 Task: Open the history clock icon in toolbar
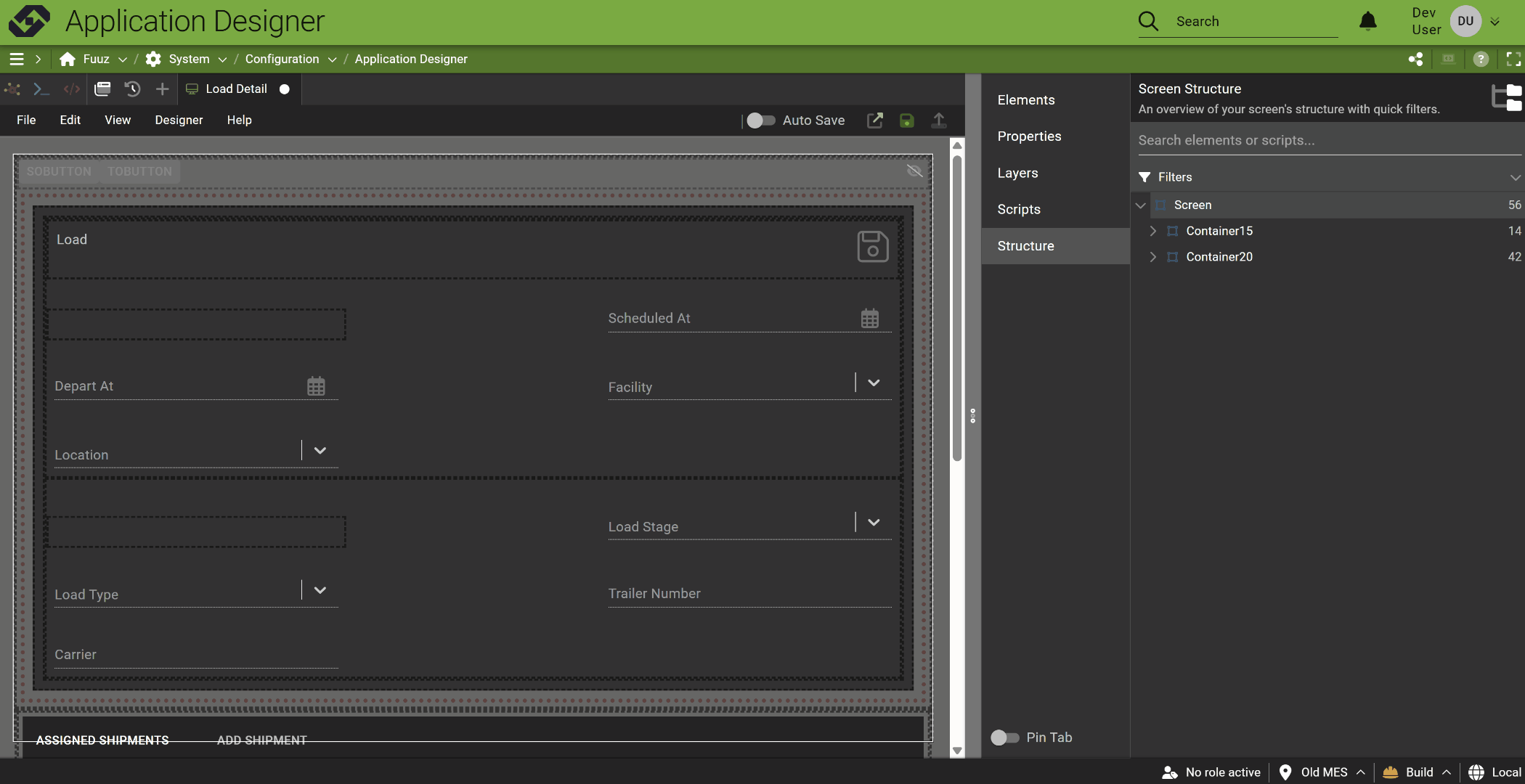132,89
